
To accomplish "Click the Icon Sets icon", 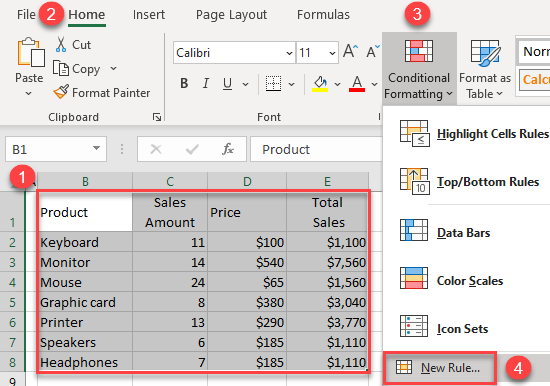I will (414, 326).
